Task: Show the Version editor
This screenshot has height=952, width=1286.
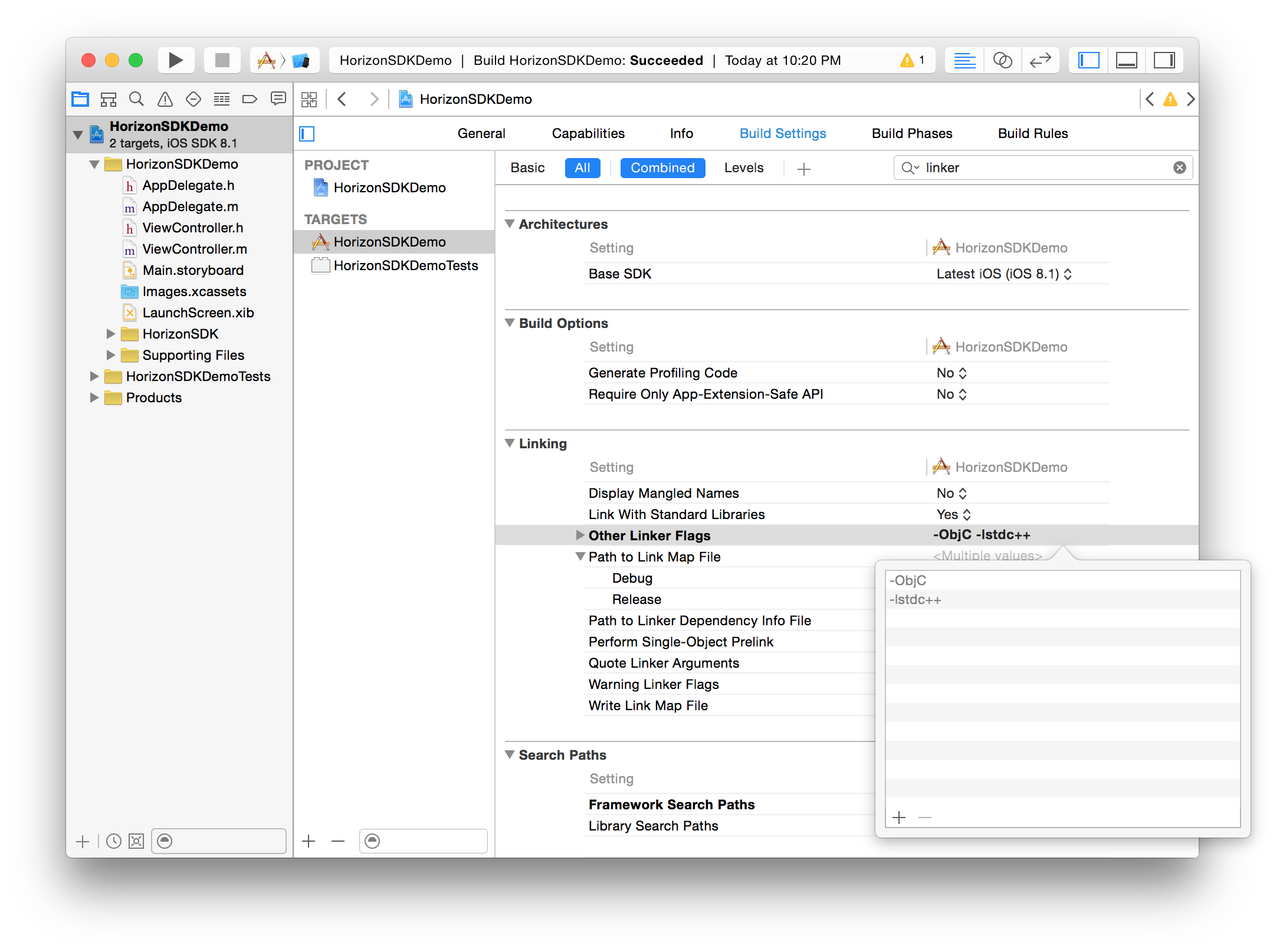Action: pyautogui.click(x=1041, y=60)
